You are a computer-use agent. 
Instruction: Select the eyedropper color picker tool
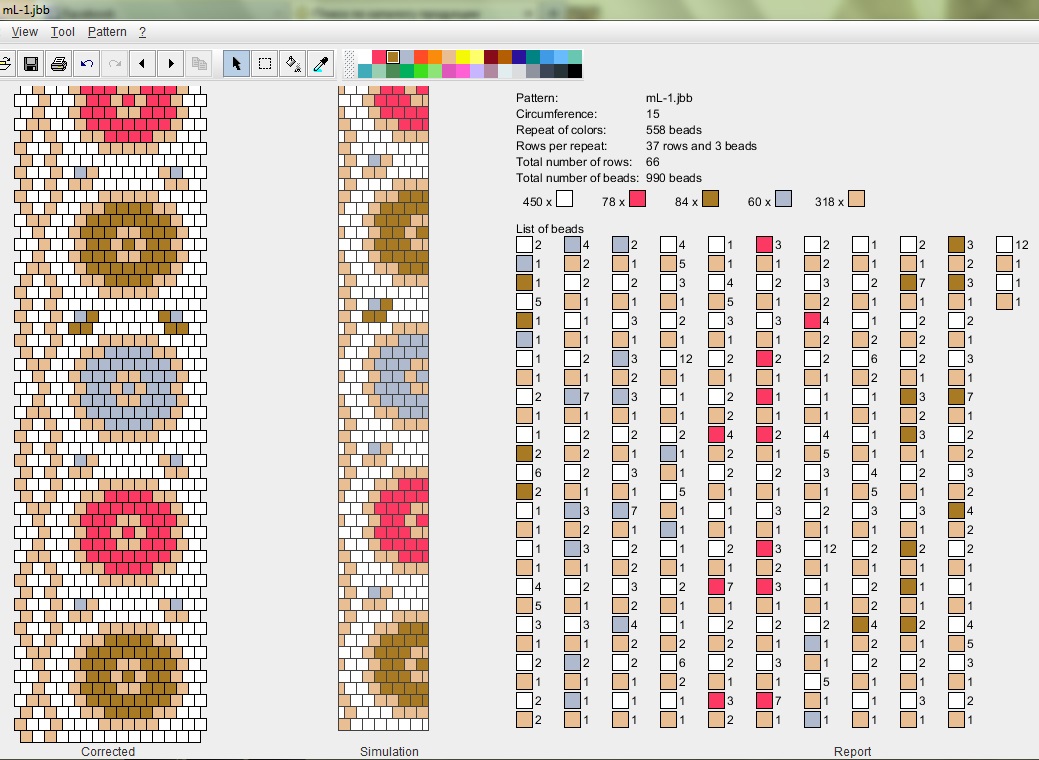tap(321, 64)
